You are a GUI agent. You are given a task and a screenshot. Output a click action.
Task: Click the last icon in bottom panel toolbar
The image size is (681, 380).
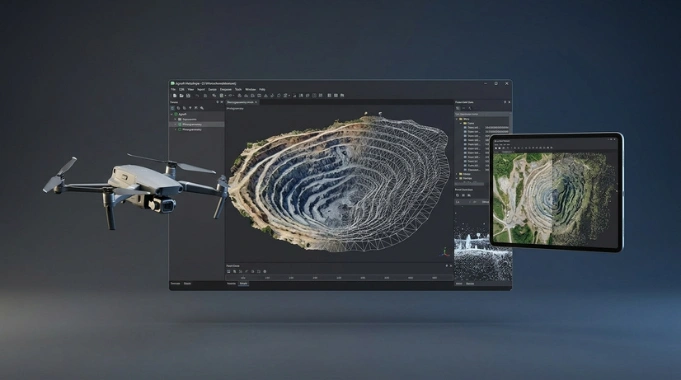tap(264, 271)
